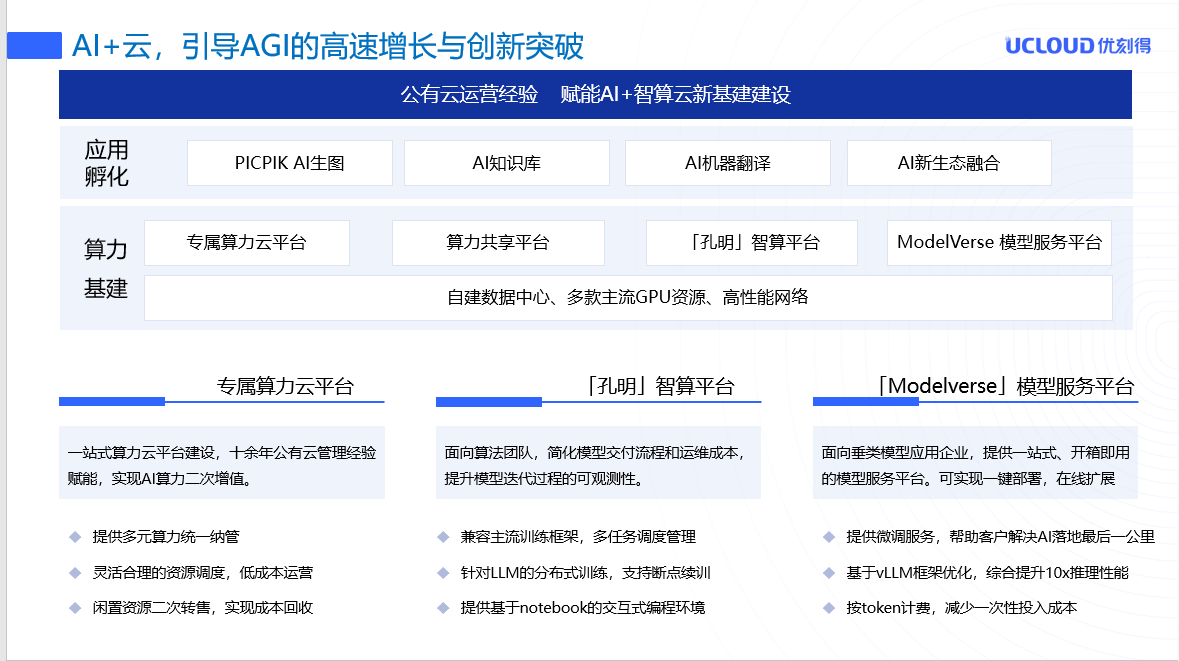Image resolution: width=1179 pixels, height=661 pixels.
Task: Select the banner '公有云运营经验 赋能AI+智算云新基建建设'
Action: tap(596, 95)
